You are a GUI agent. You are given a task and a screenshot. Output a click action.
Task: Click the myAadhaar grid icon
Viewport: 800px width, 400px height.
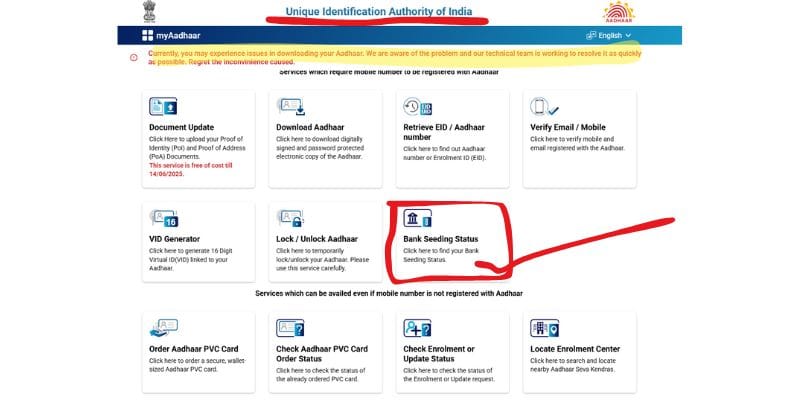click(147, 35)
